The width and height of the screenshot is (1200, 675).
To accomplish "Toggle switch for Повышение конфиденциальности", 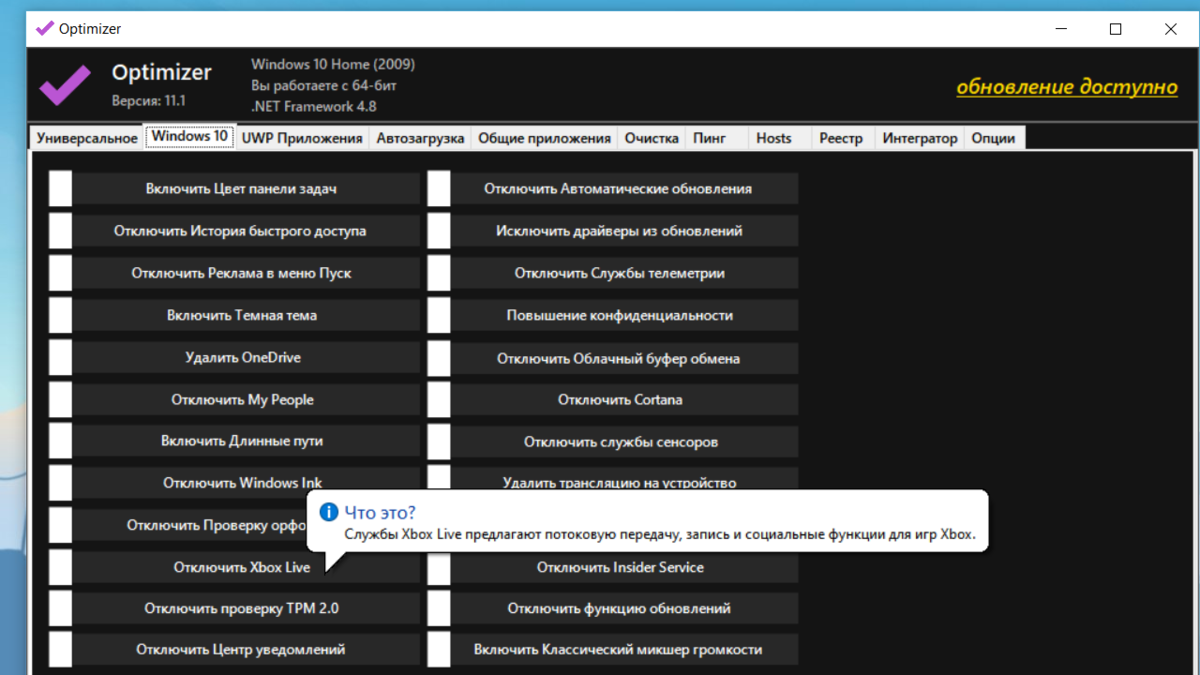I will [439, 315].
